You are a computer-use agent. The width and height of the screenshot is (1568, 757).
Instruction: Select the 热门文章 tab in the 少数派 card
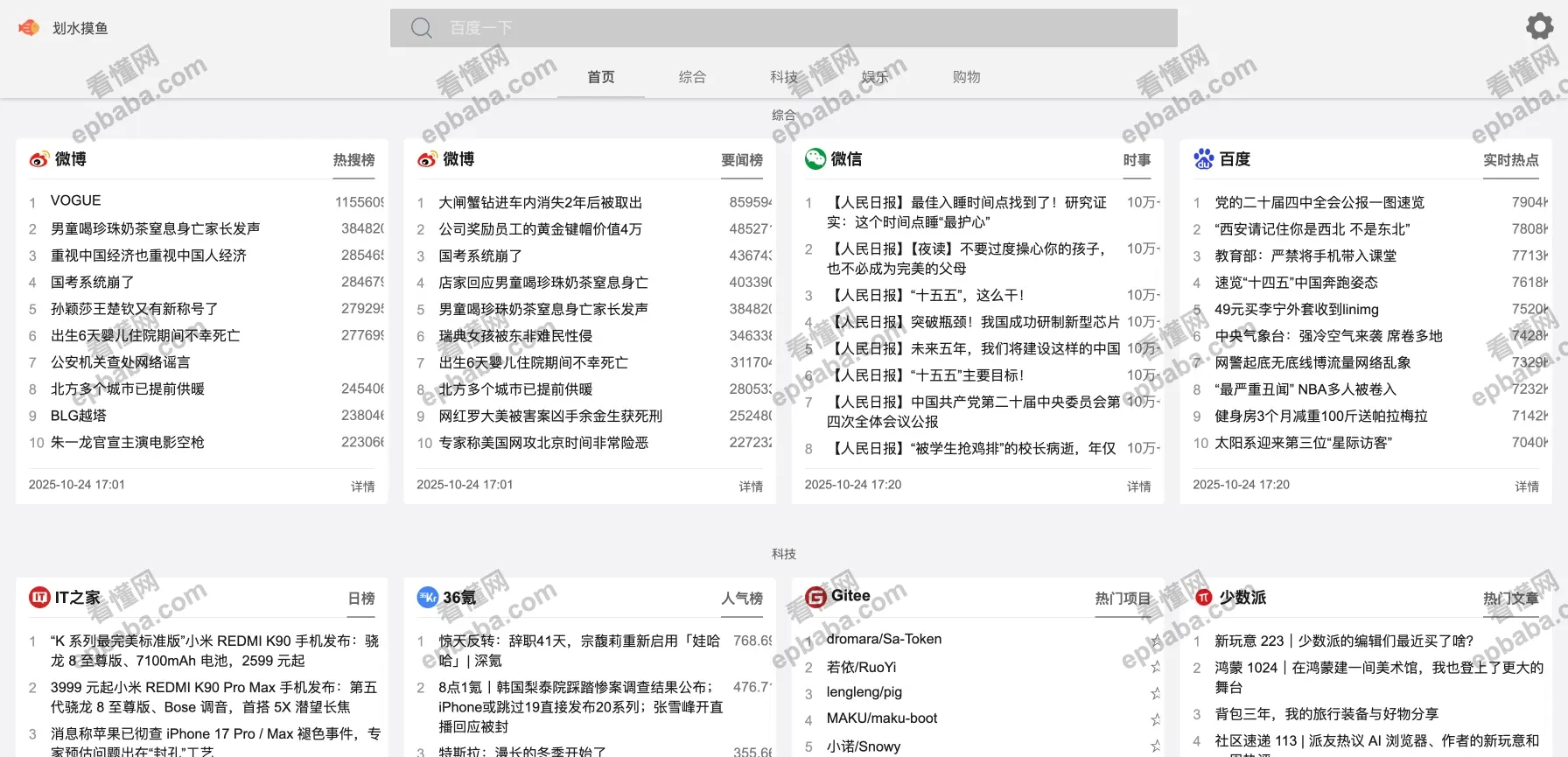click(x=1511, y=599)
